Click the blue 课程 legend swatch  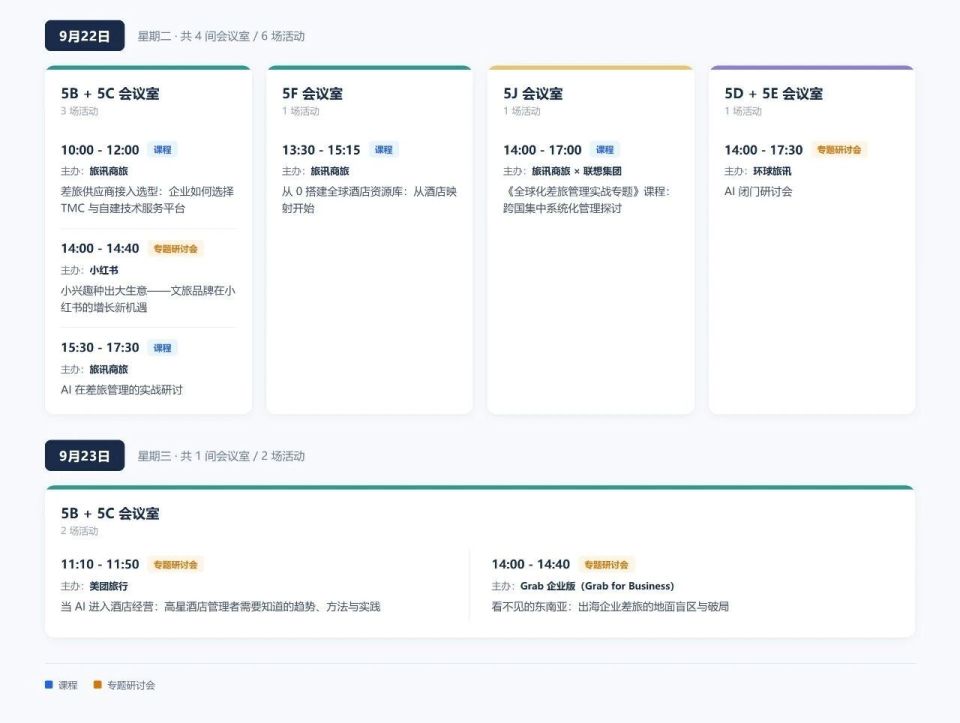(49, 684)
